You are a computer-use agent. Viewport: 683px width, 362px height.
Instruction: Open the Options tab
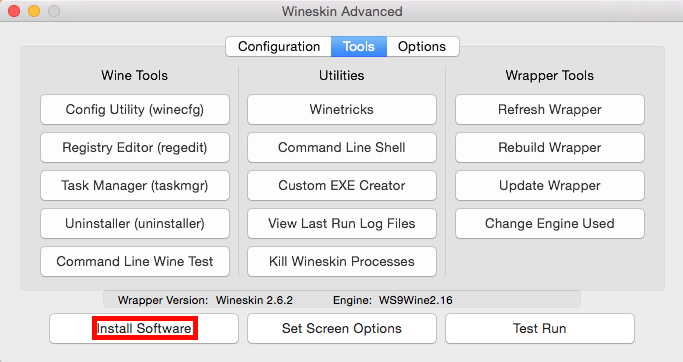point(423,47)
